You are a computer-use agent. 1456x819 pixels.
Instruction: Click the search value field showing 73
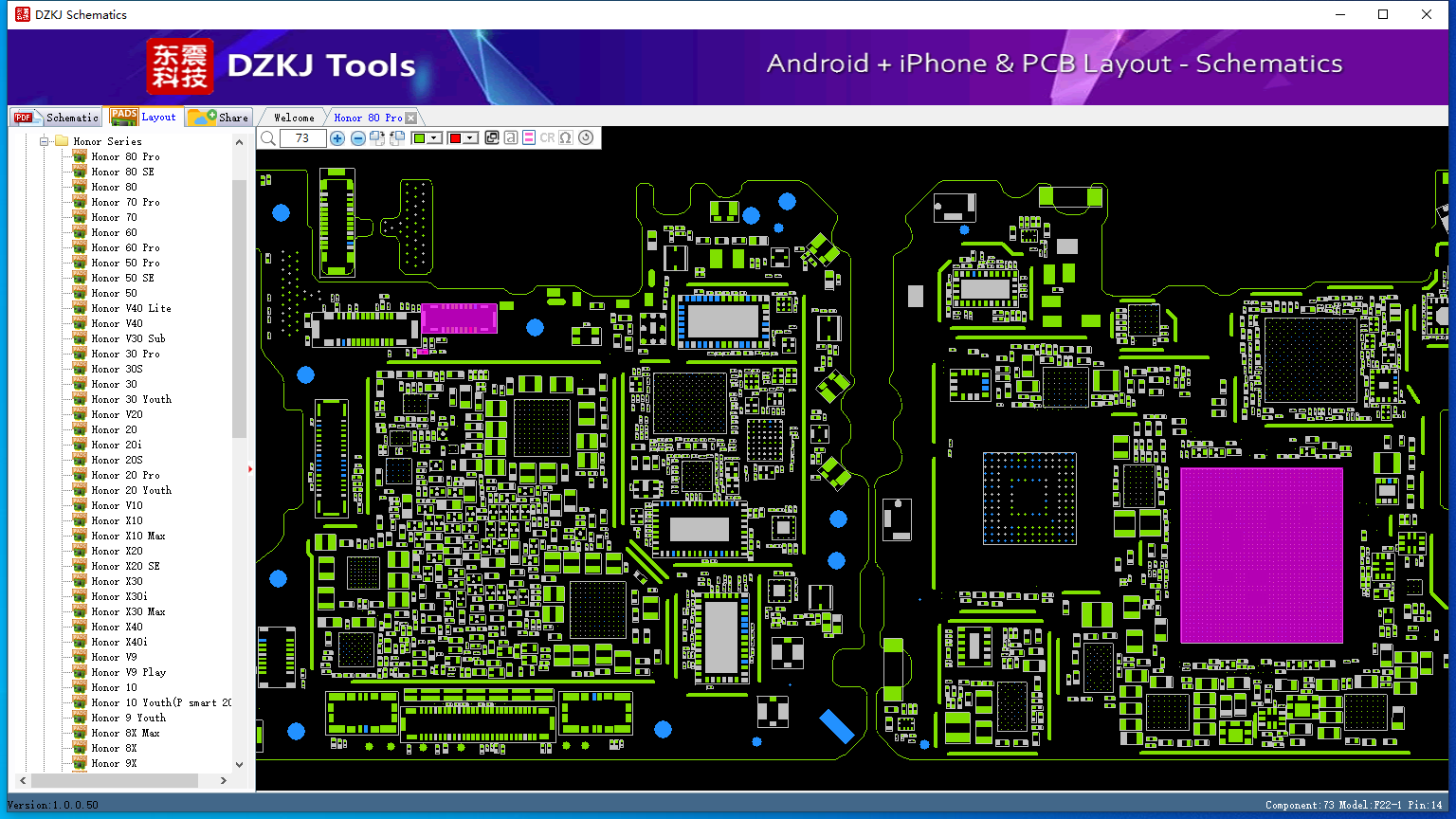click(302, 138)
